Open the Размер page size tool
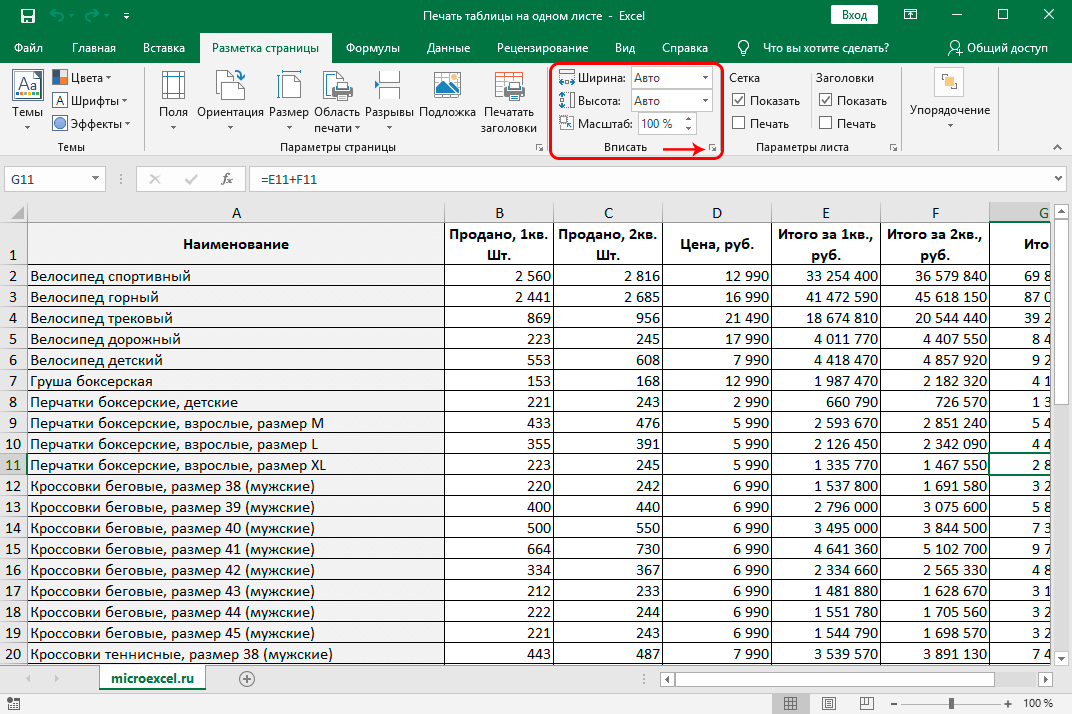1072x714 pixels. (289, 100)
